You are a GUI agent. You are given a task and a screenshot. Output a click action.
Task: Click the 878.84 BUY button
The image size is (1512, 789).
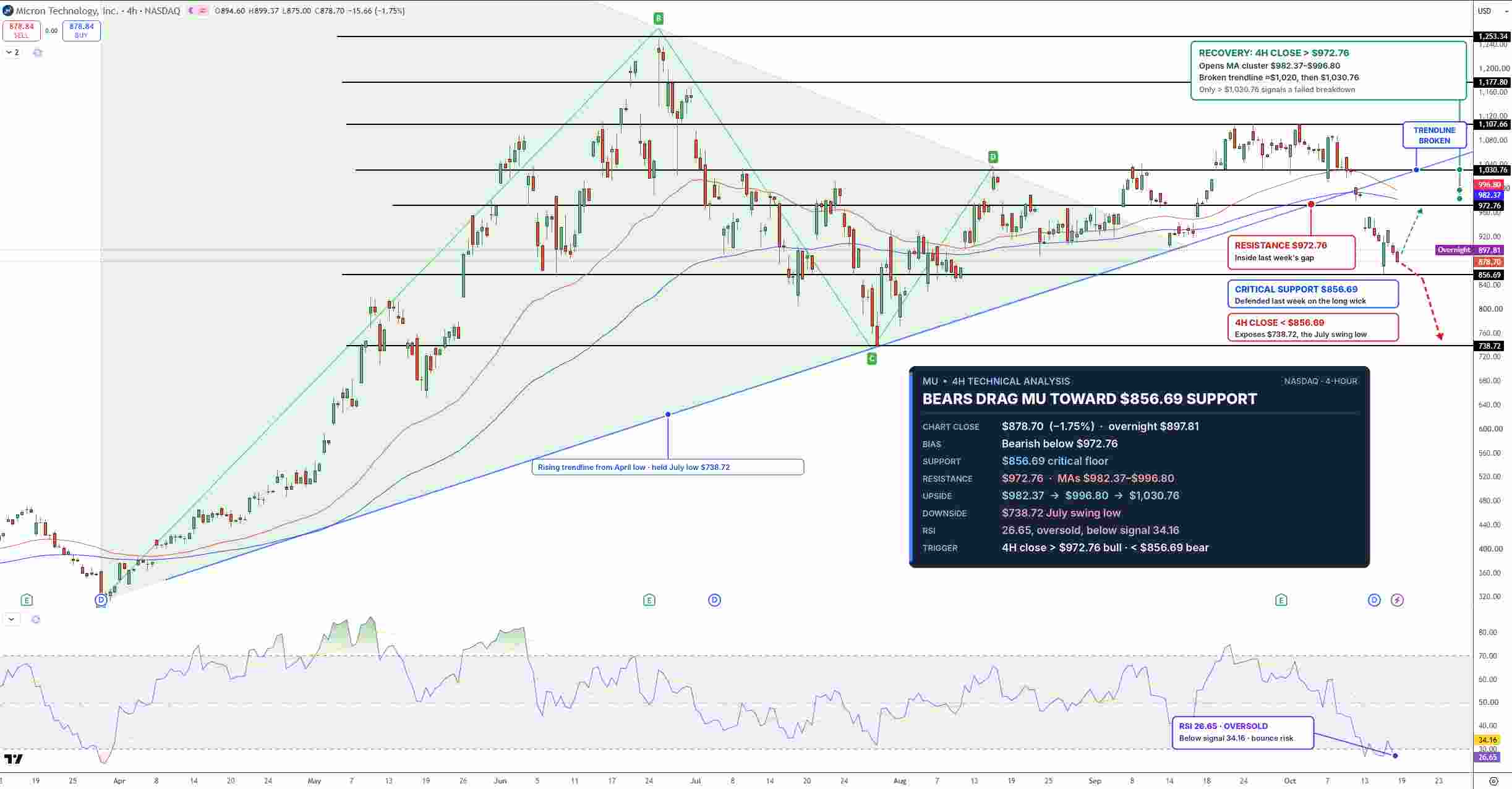coord(81,30)
